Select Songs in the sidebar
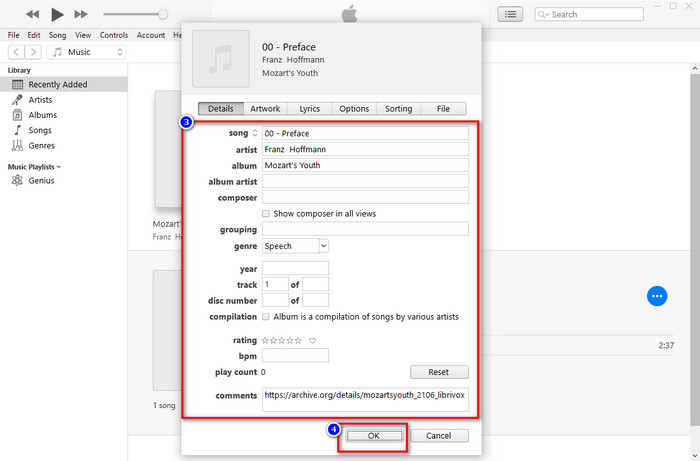This screenshot has height=461, width=700. pyautogui.click(x=40, y=130)
